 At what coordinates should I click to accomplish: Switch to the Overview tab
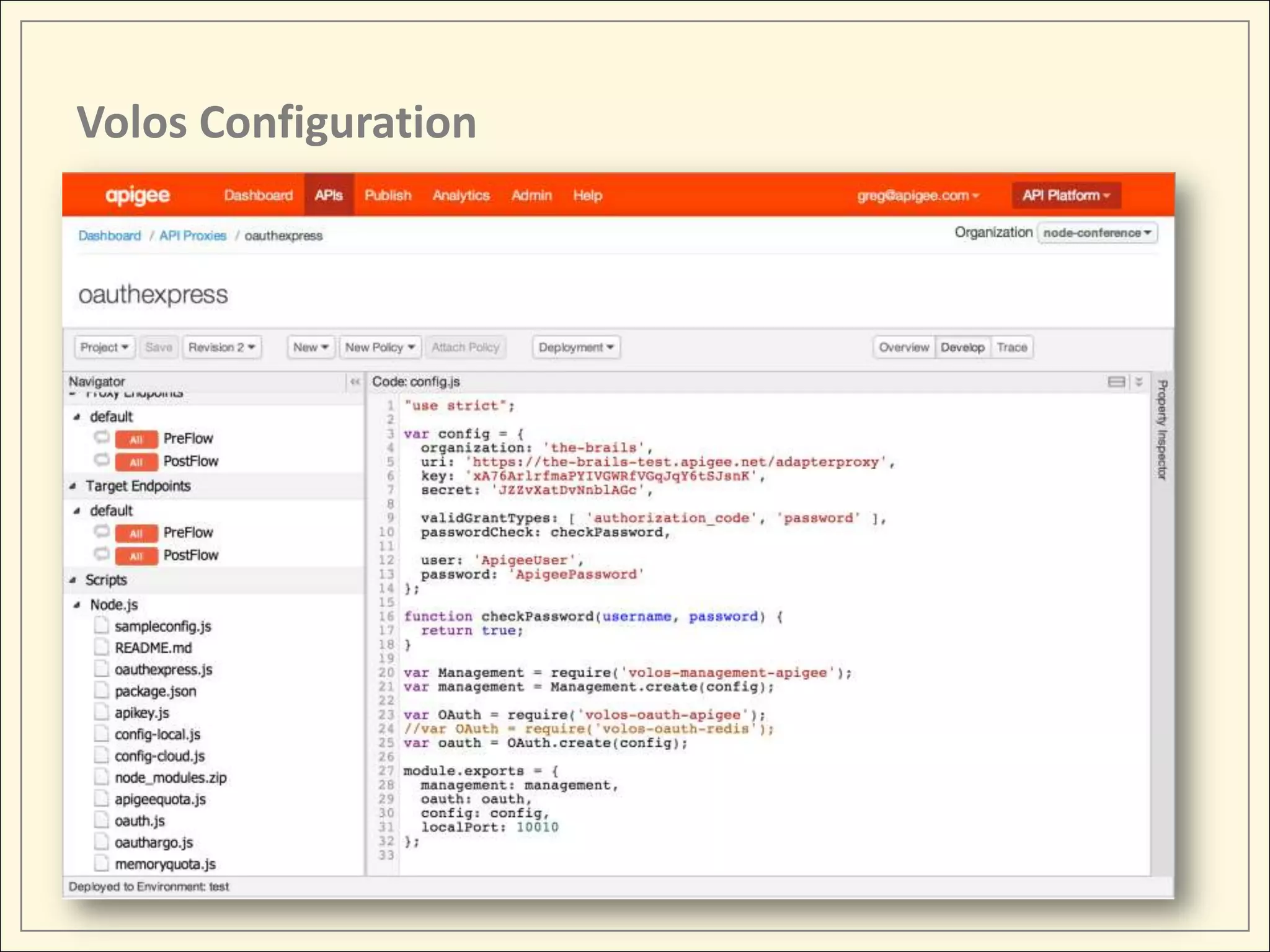click(904, 347)
